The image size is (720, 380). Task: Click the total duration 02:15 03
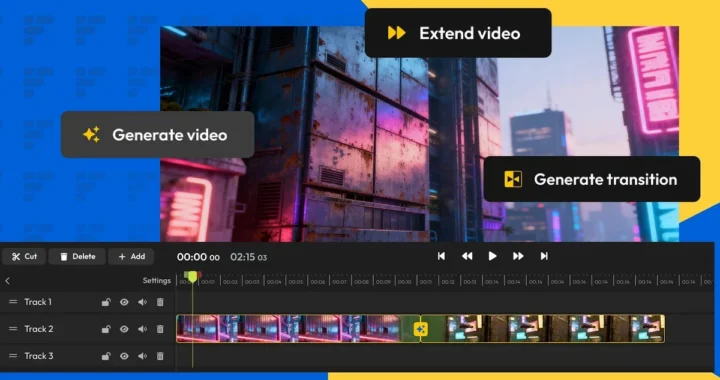[248, 257]
